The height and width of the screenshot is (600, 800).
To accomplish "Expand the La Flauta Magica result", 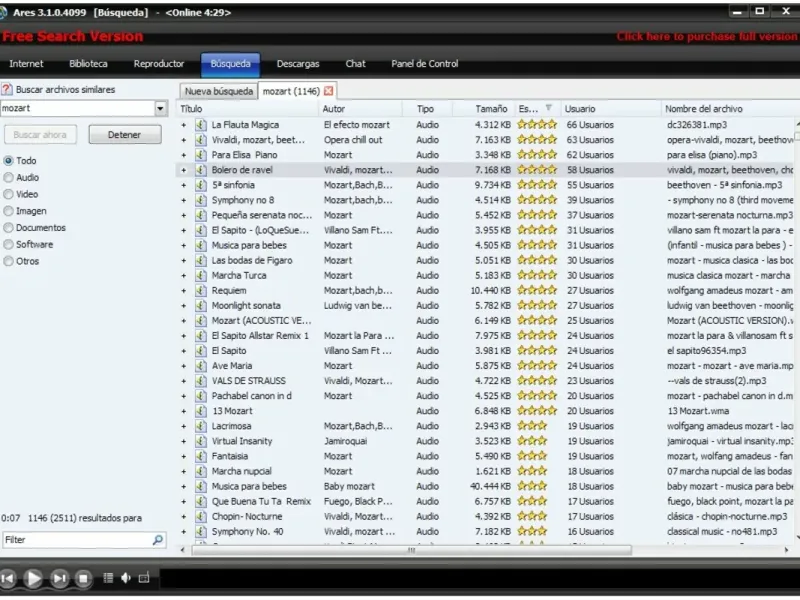I will pos(184,124).
